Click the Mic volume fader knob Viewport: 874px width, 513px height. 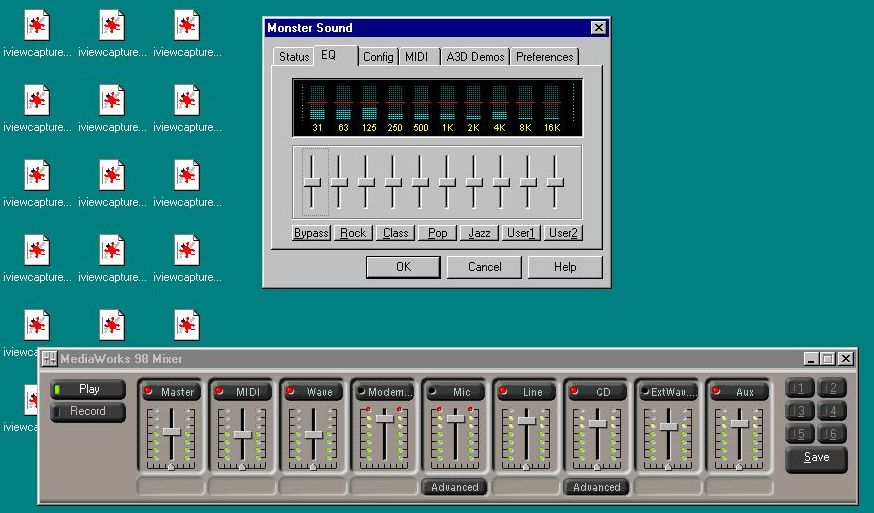[455, 418]
